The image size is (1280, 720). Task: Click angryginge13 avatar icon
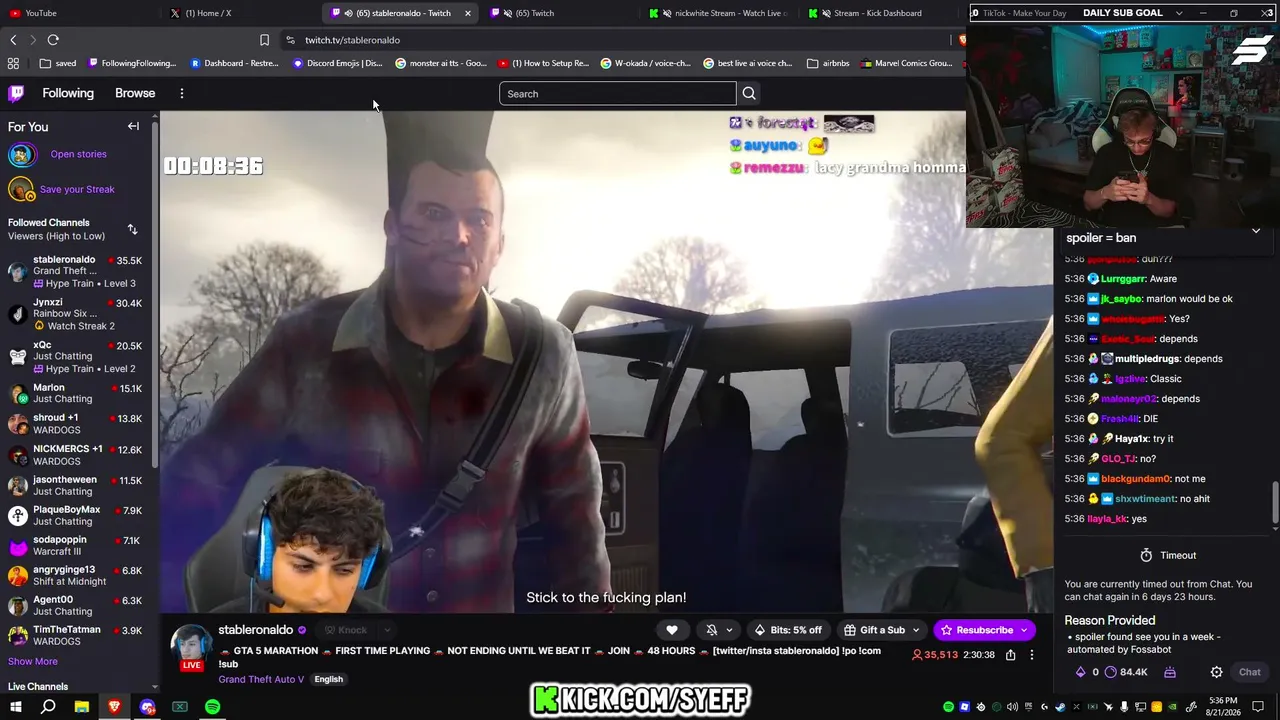tap(17, 576)
